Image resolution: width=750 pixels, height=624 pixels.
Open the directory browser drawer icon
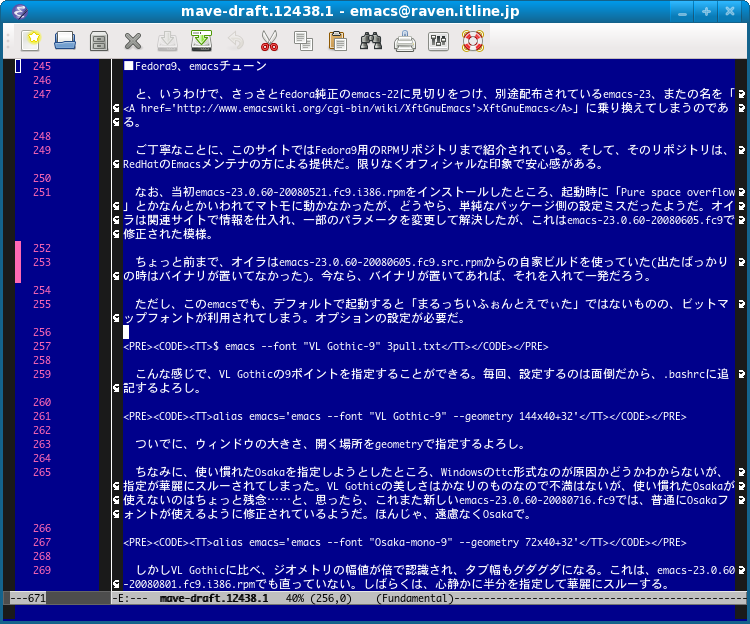99,41
